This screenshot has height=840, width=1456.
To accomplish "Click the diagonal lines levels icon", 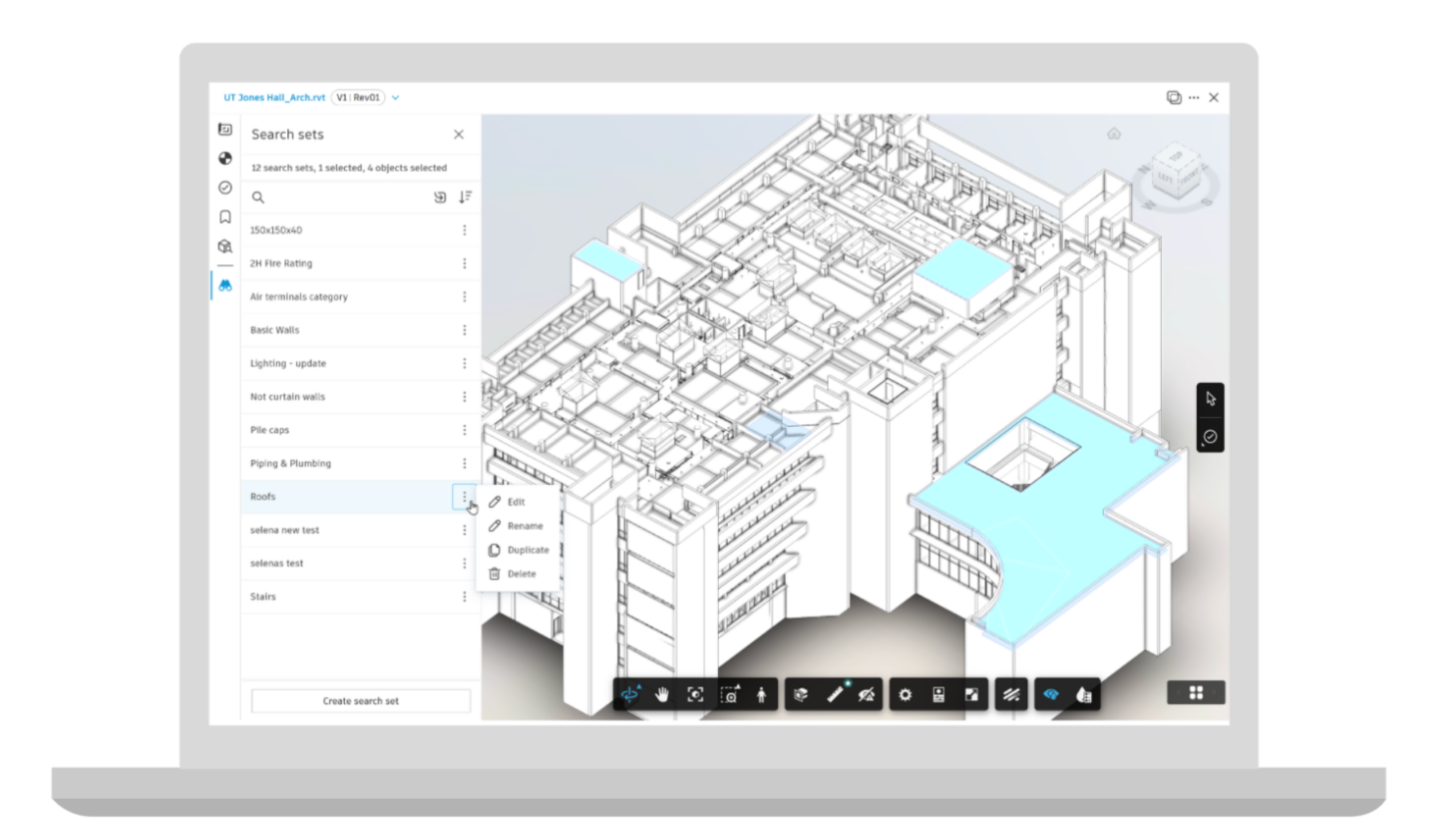I will pyautogui.click(x=1011, y=694).
